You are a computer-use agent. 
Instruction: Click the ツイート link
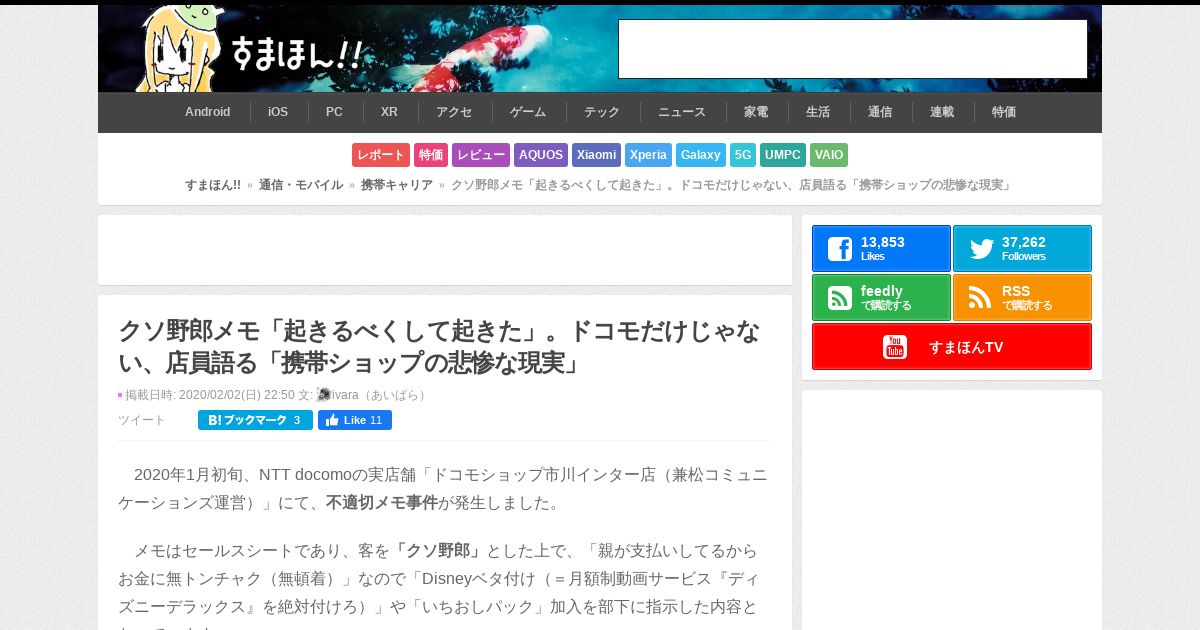(142, 420)
